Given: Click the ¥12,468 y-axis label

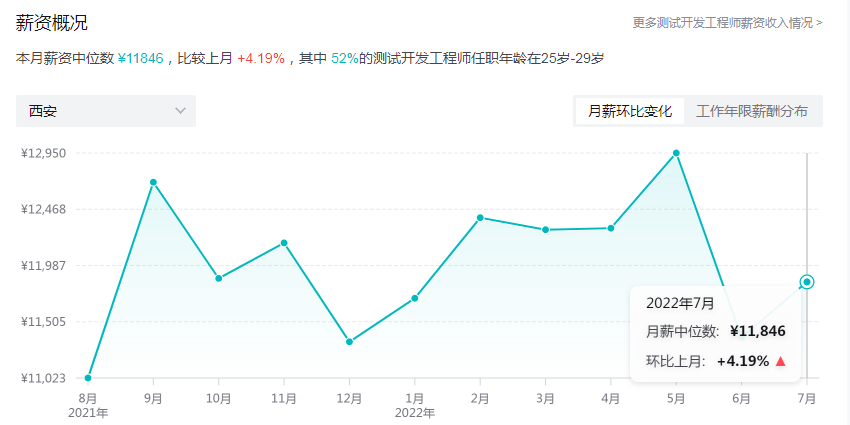Looking at the screenshot, I should (x=43, y=209).
